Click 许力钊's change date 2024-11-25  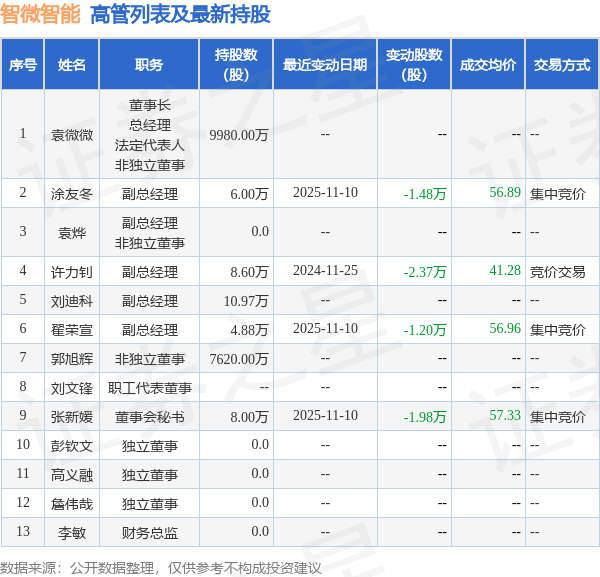point(325,271)
